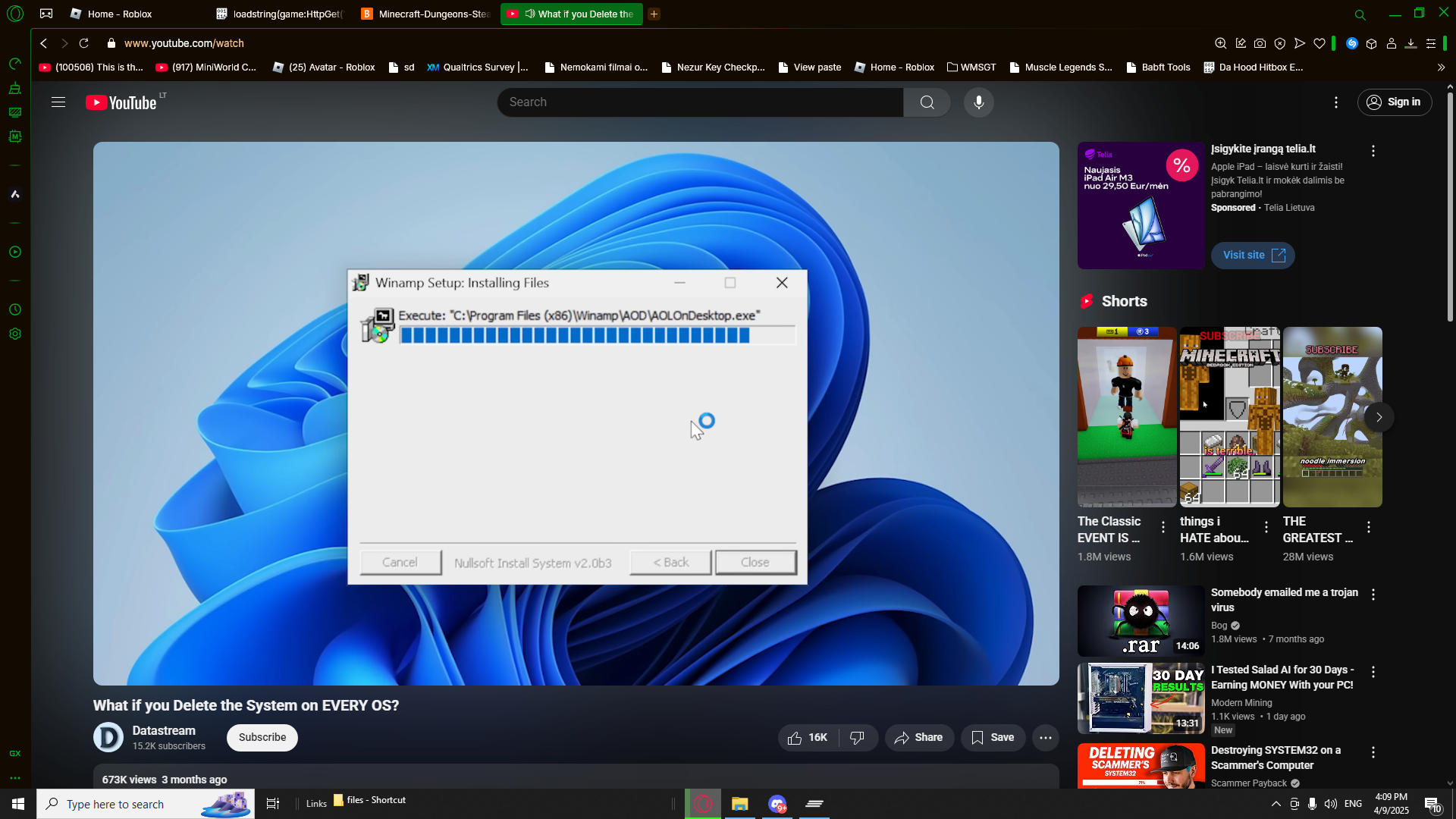The image size is (1456, 819).
Task: Click the paper-plane send icon in address bar
Action: coord(1300,43)
